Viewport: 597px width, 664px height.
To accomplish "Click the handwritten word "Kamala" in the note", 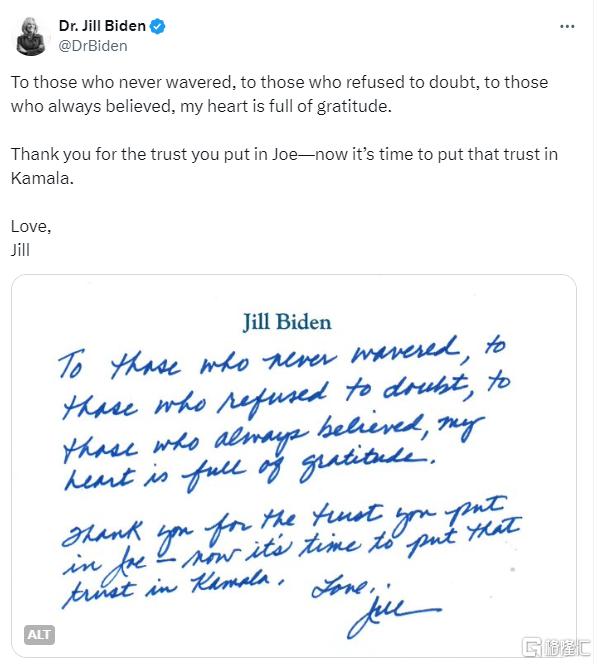I will pyautogui.click(x=230, y=583).
